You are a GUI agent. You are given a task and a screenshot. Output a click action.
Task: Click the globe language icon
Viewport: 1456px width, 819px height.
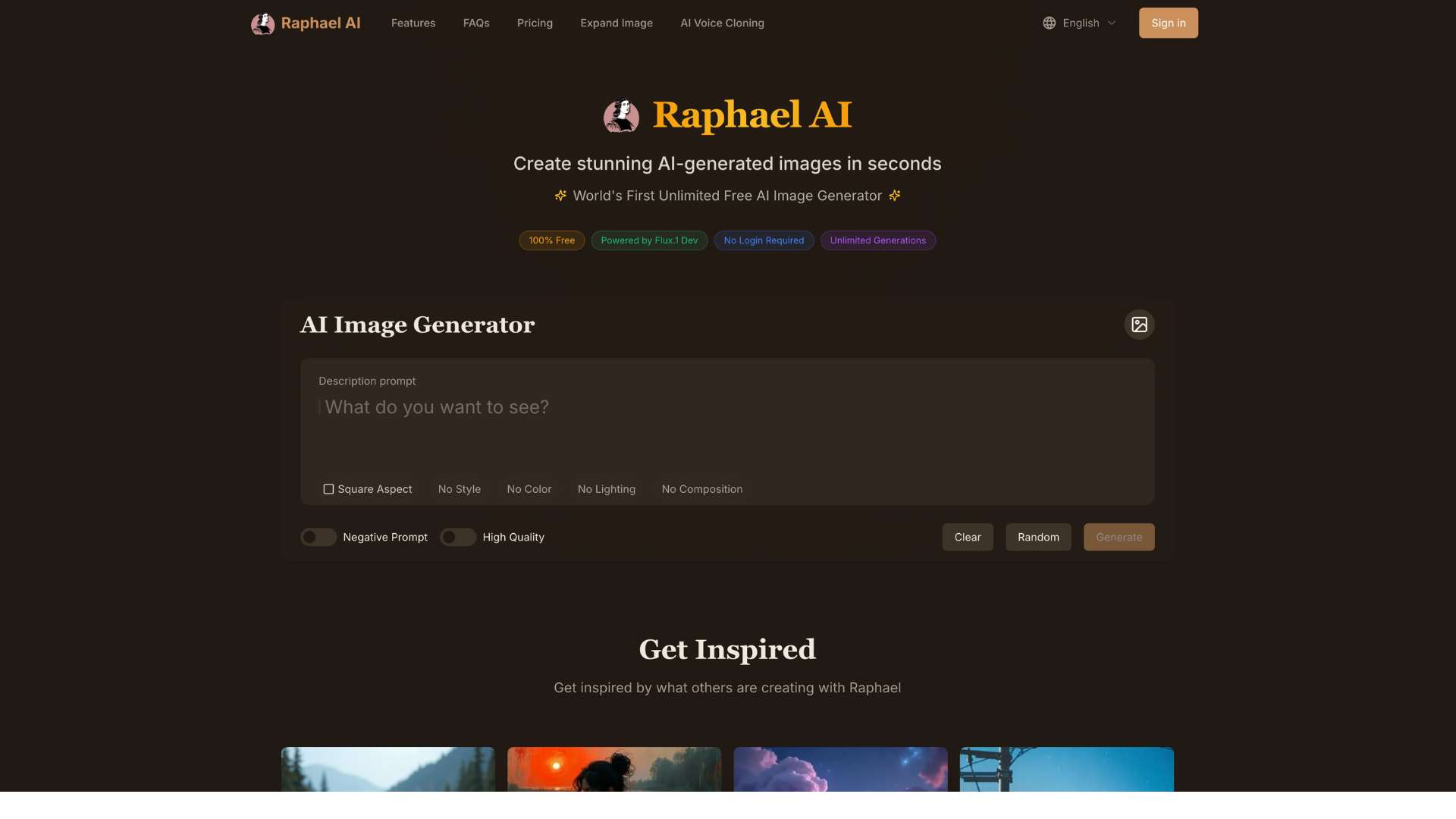[x=1049, y=23]
